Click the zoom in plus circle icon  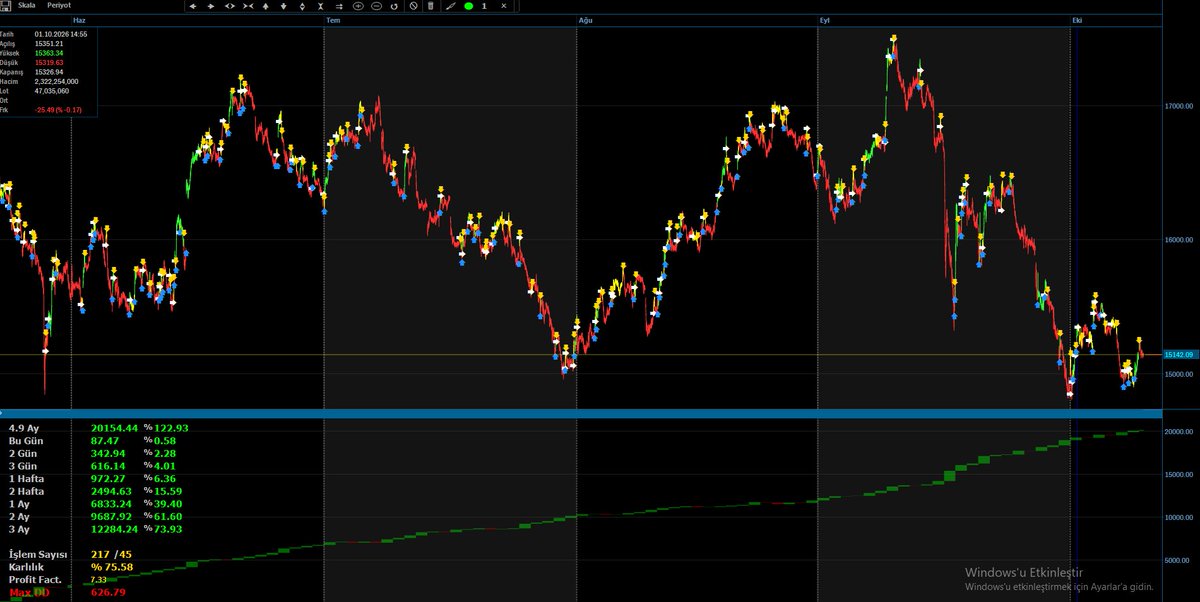pyautogui.click(x=357, y=6)
